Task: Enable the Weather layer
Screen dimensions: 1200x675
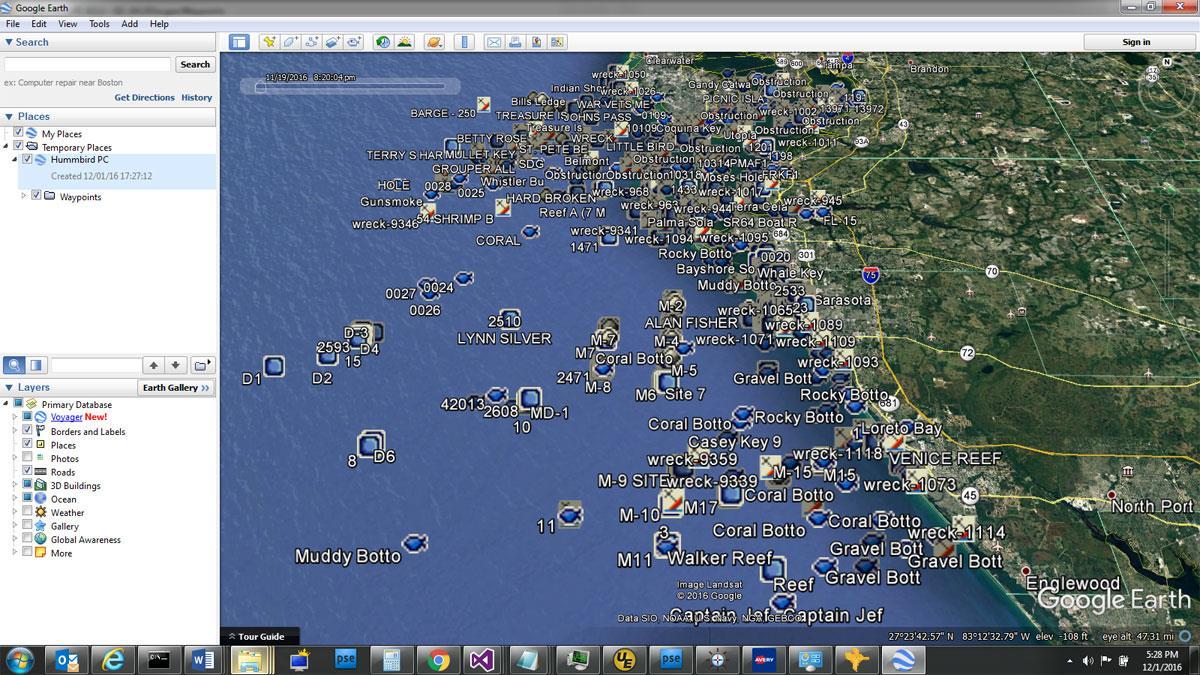Action: 27,512
